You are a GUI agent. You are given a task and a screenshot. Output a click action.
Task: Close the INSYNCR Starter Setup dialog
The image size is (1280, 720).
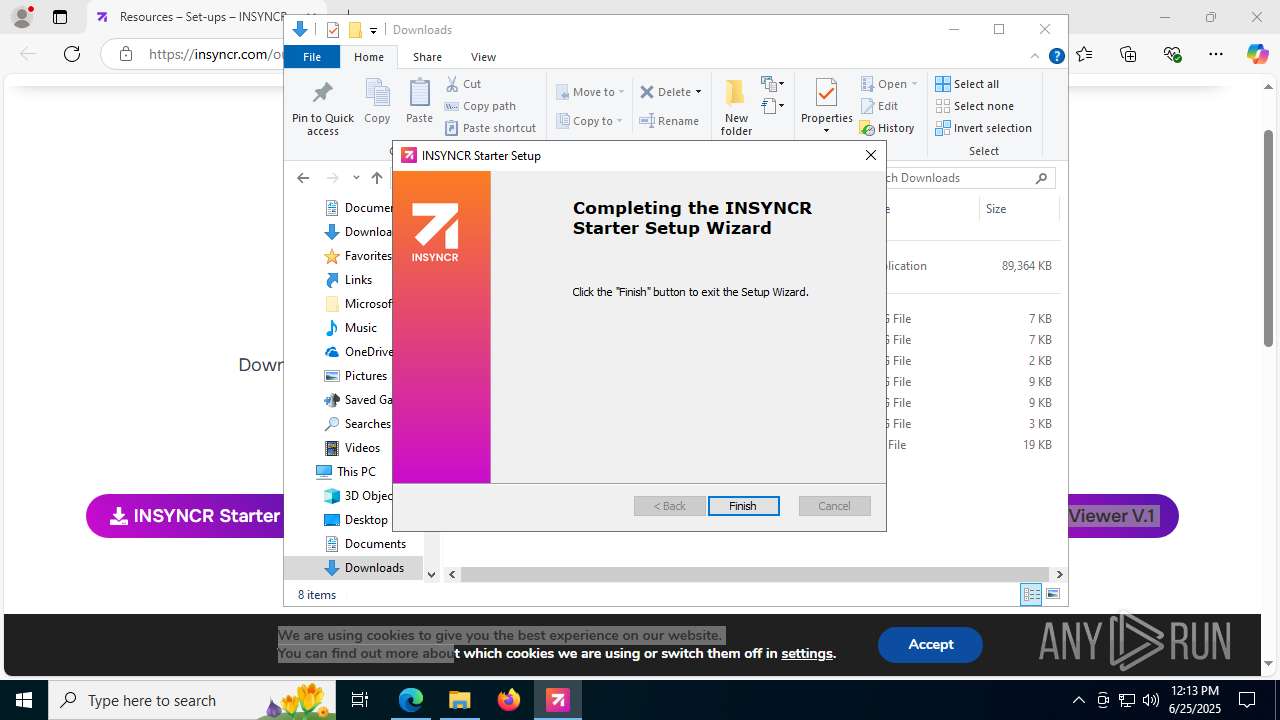pos(870,155)
